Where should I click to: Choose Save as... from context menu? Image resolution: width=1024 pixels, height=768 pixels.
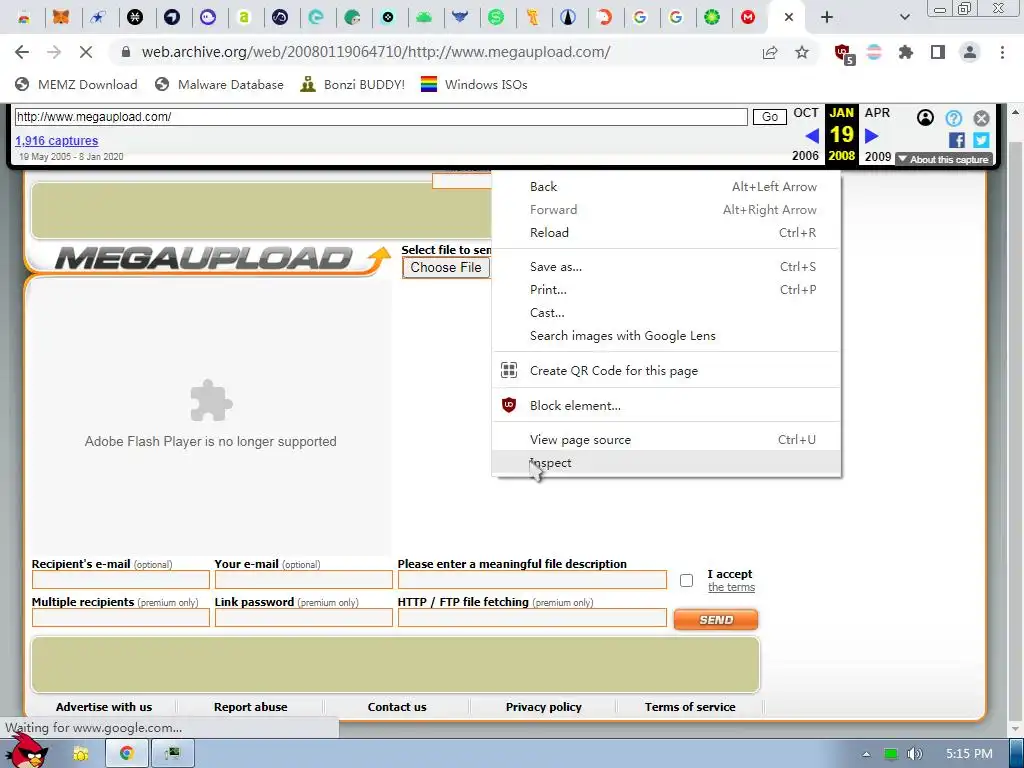(666, 266)
